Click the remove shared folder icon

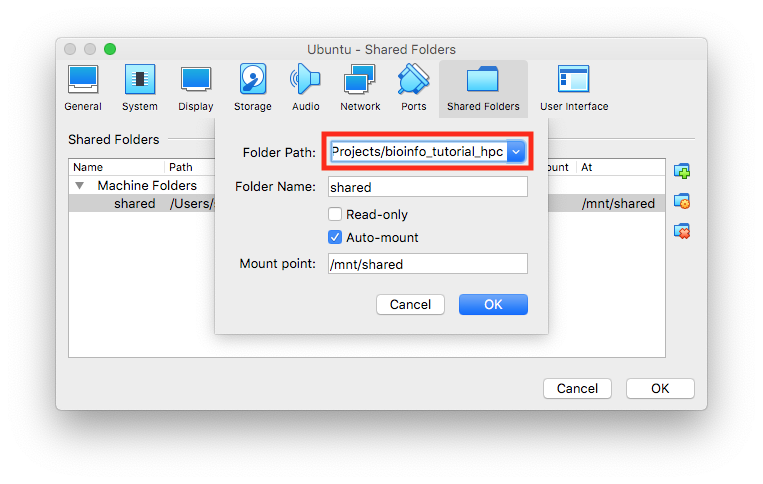point(682,231)
